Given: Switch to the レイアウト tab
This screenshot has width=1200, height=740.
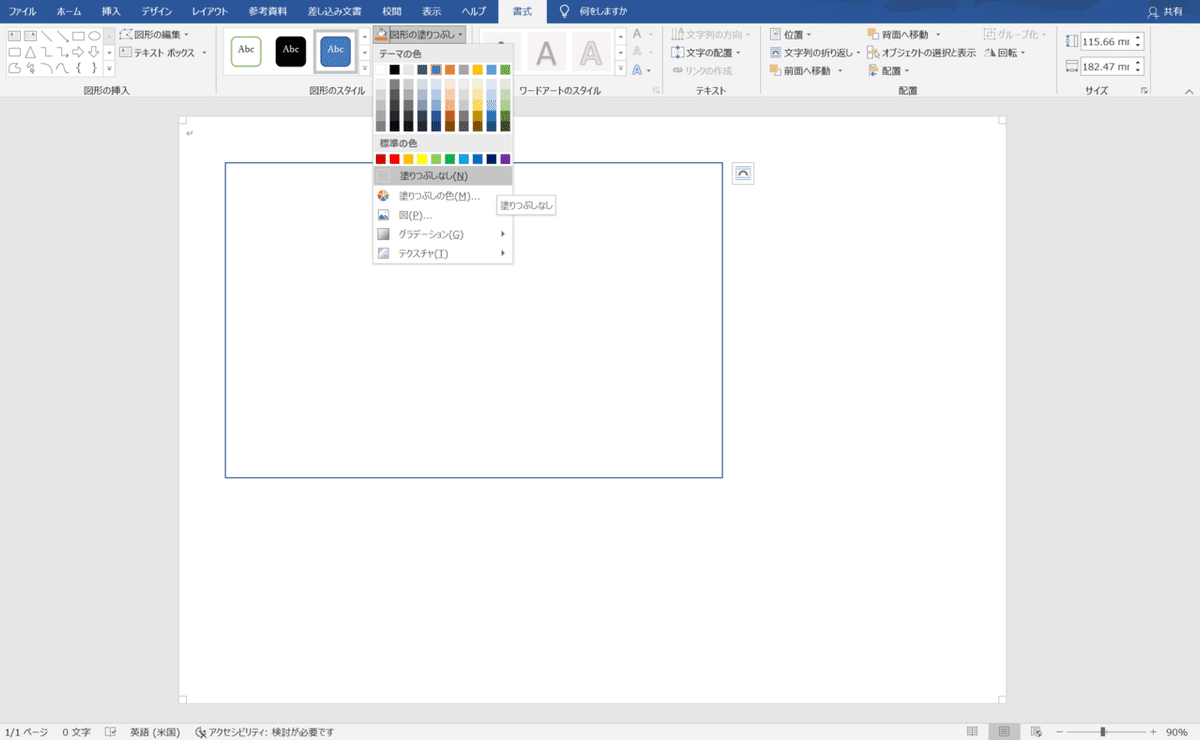Looking at the screenshot, I should (210, 11).
